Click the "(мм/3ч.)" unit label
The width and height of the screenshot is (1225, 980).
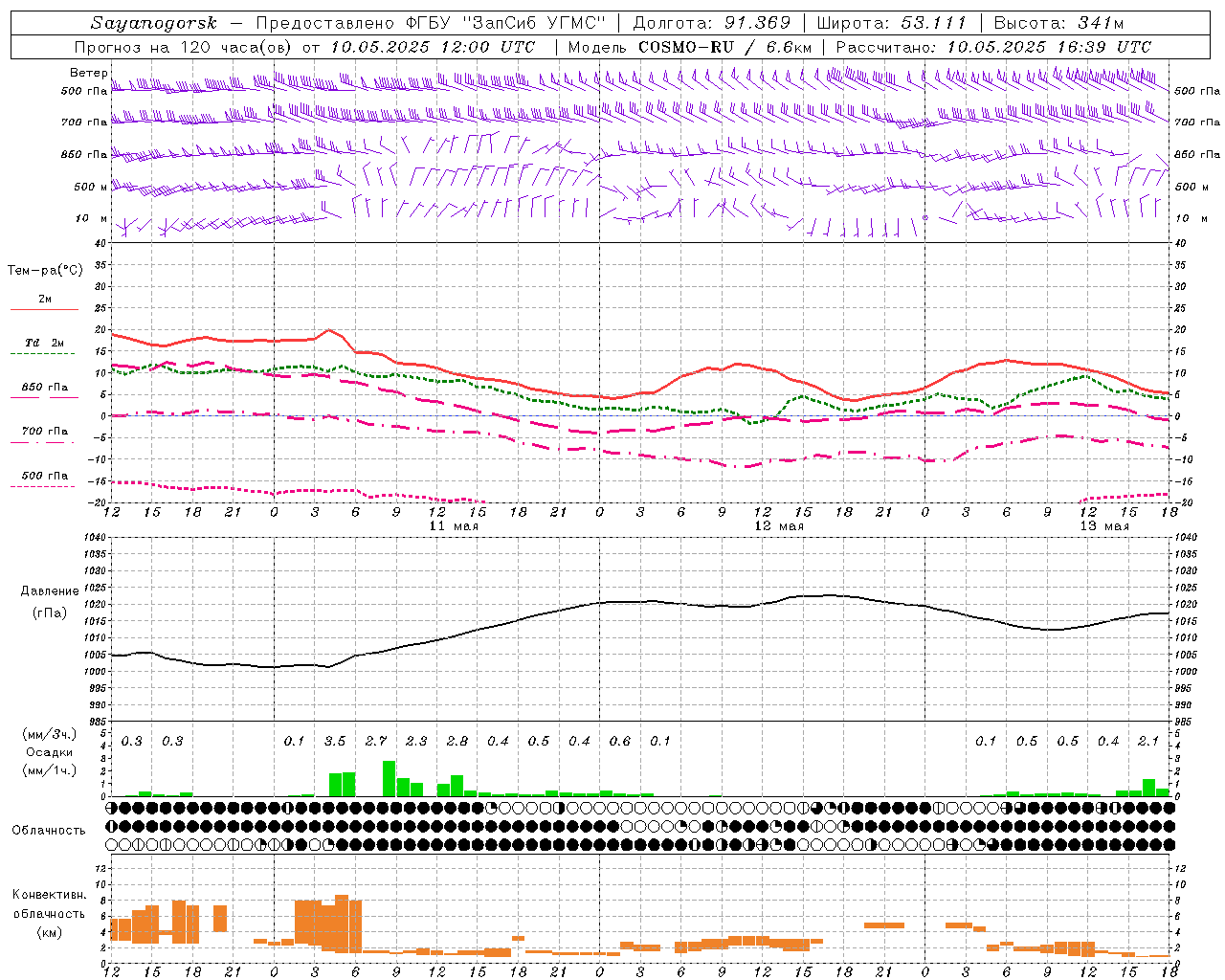click(50, 734)
